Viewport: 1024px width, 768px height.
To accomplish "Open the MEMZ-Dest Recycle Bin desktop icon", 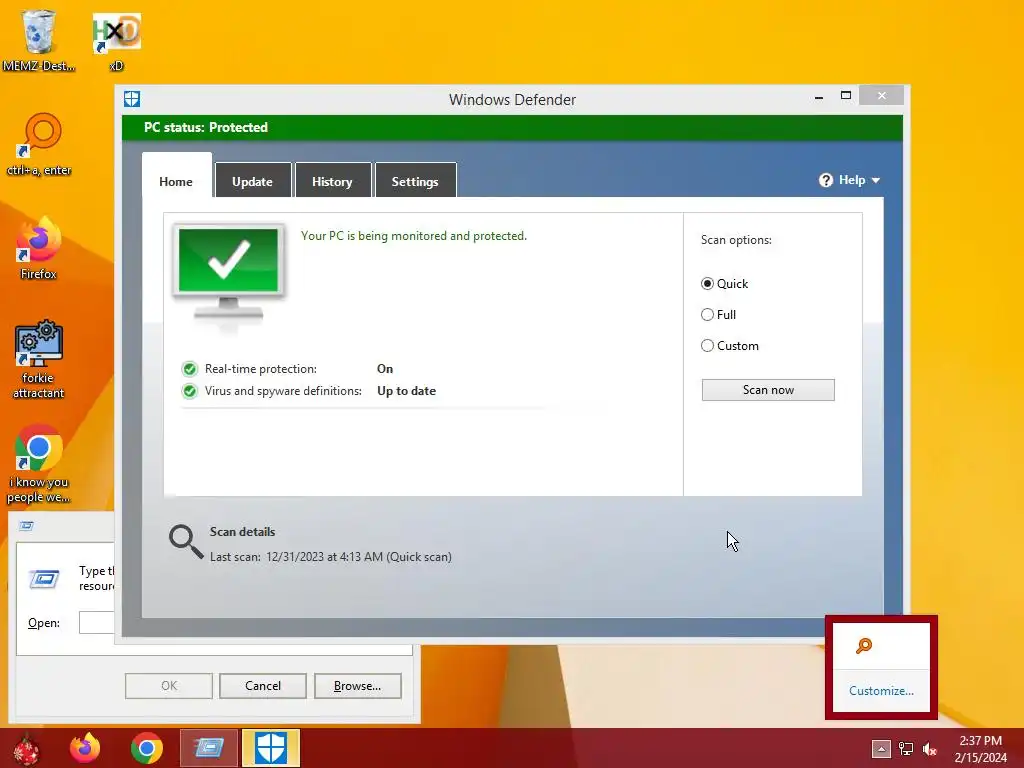I will tap(39, 39).
